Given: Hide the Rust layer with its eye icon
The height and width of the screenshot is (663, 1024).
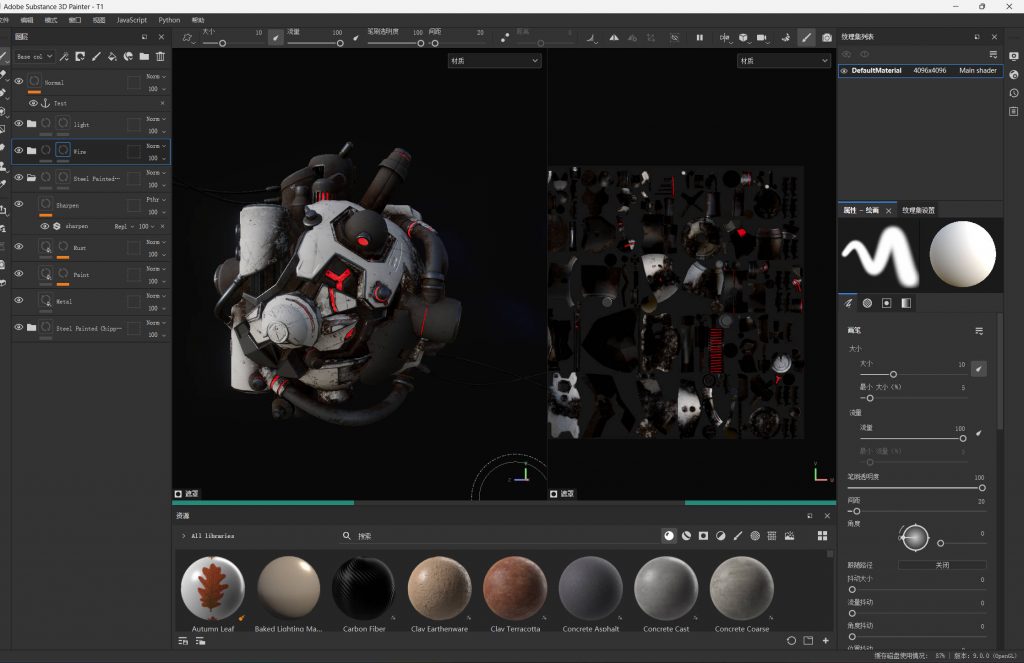Looking at the screenshot, I should [x=18, y=247].
